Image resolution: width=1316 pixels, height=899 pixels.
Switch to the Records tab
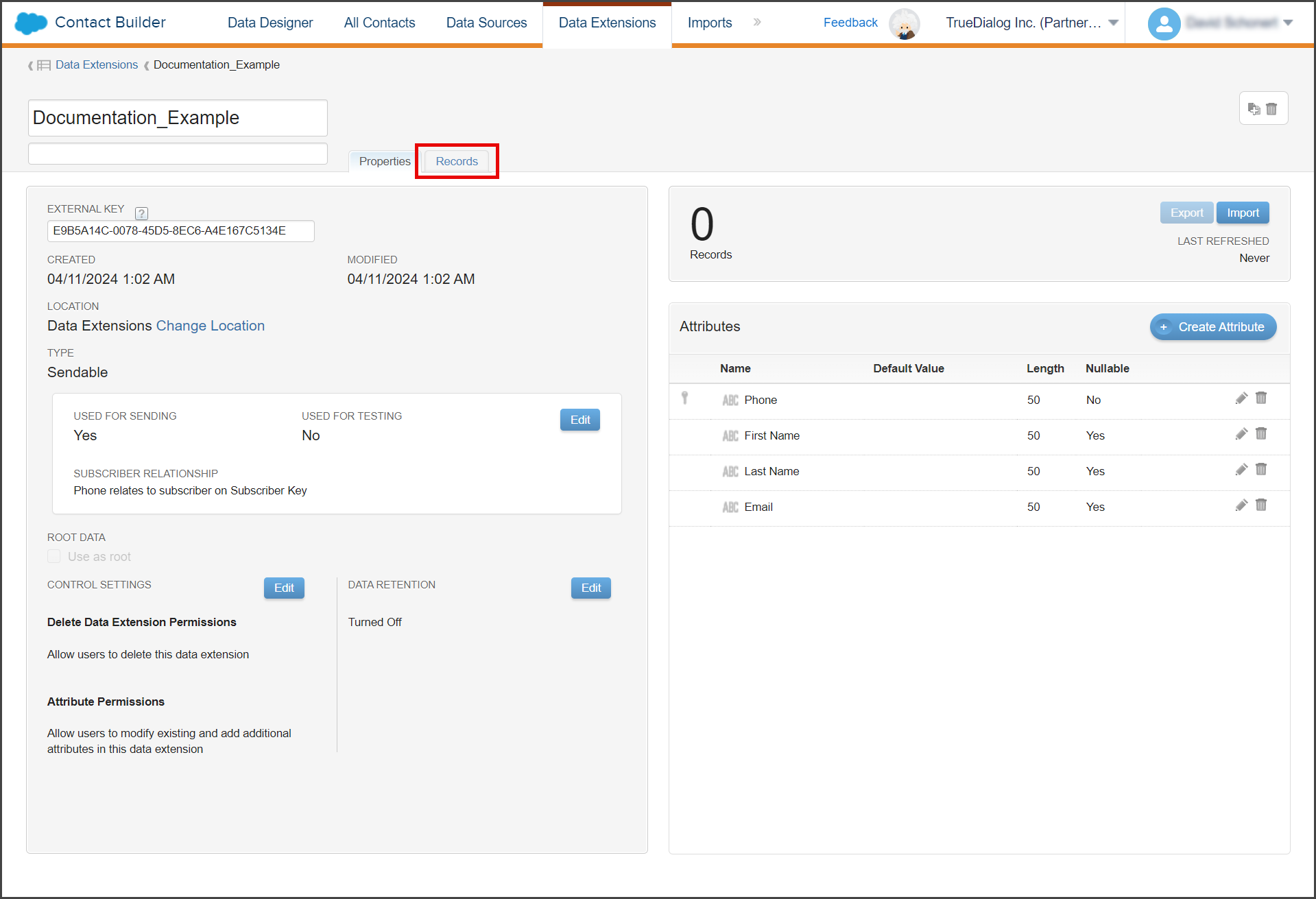coord(457,161)
